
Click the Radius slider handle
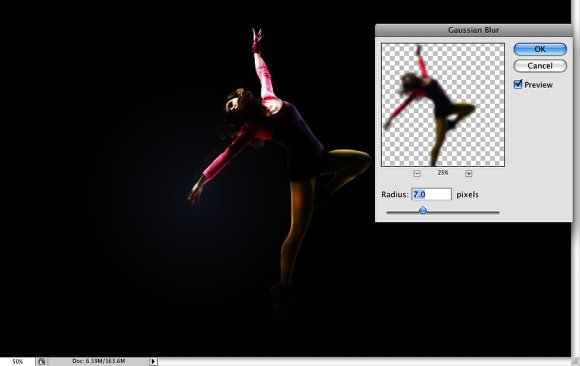423,211
